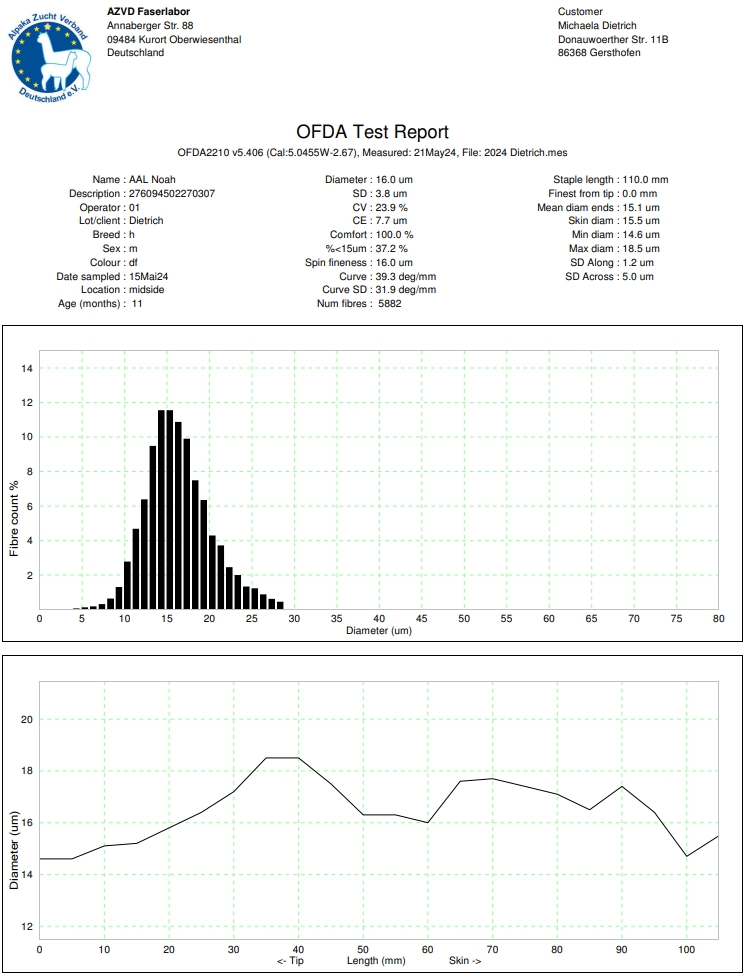Click the OFDA2210 v5.406 calibration line

(373, 152)
